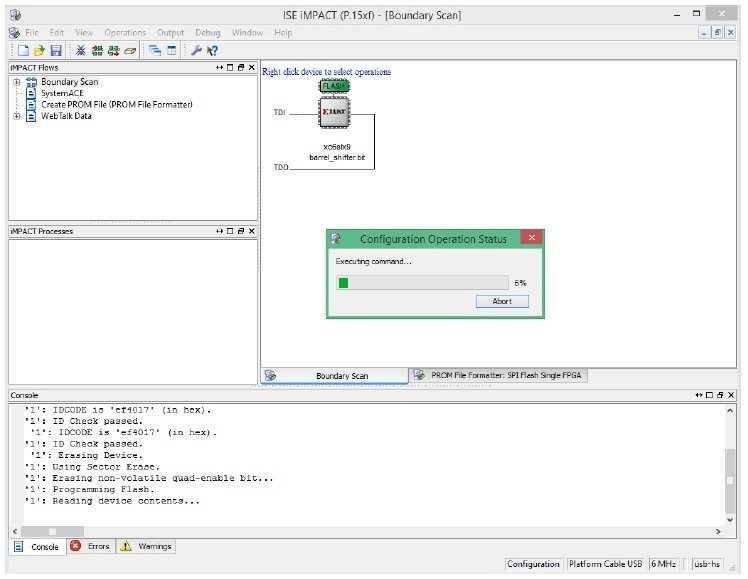Click the Add Xilinx Device toolbar icon
Image resolution: width=748 pixels, height=579 pixels.
click(114, 50)
